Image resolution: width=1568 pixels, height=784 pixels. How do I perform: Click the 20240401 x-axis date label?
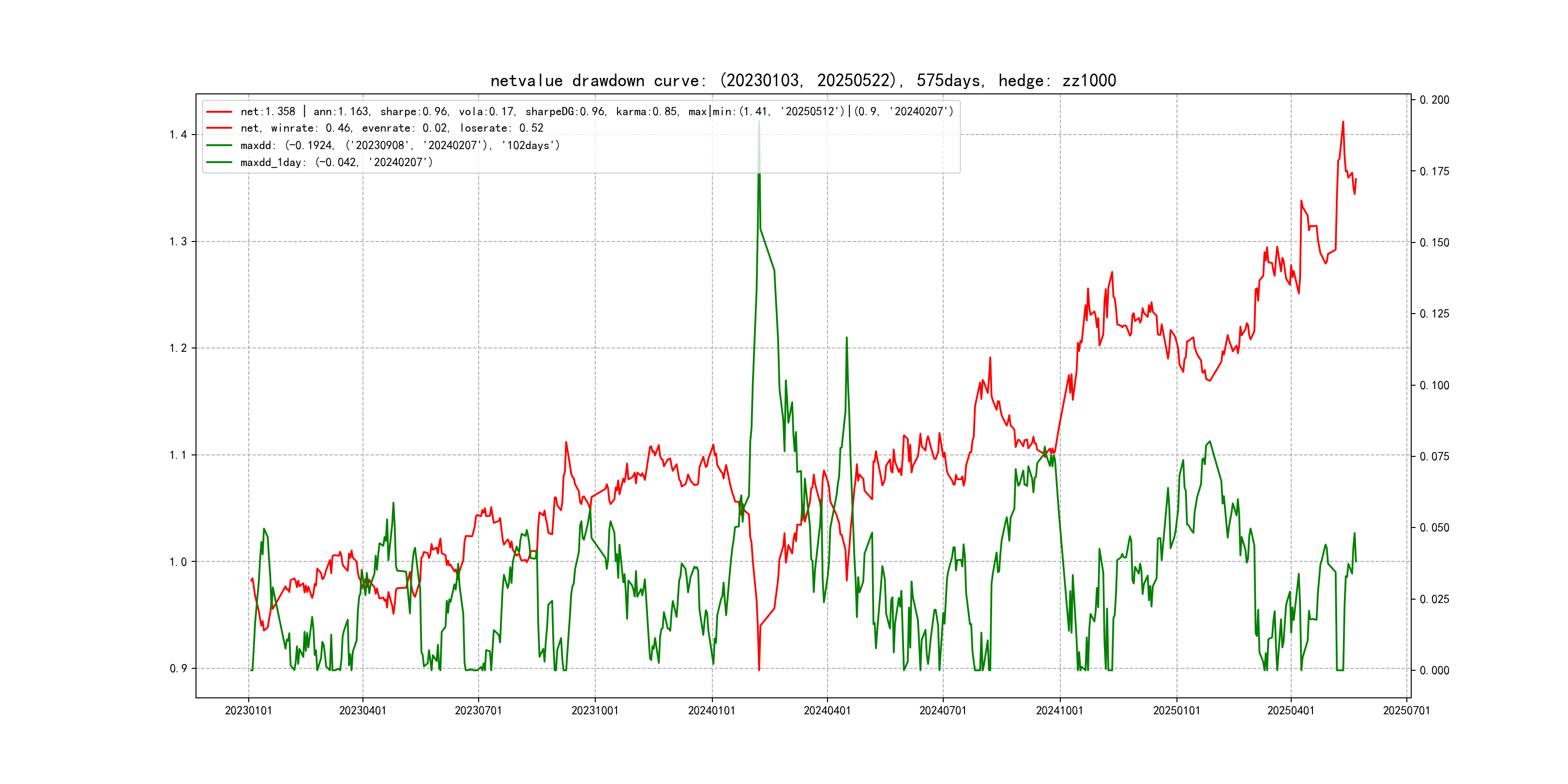click(827, 710)
